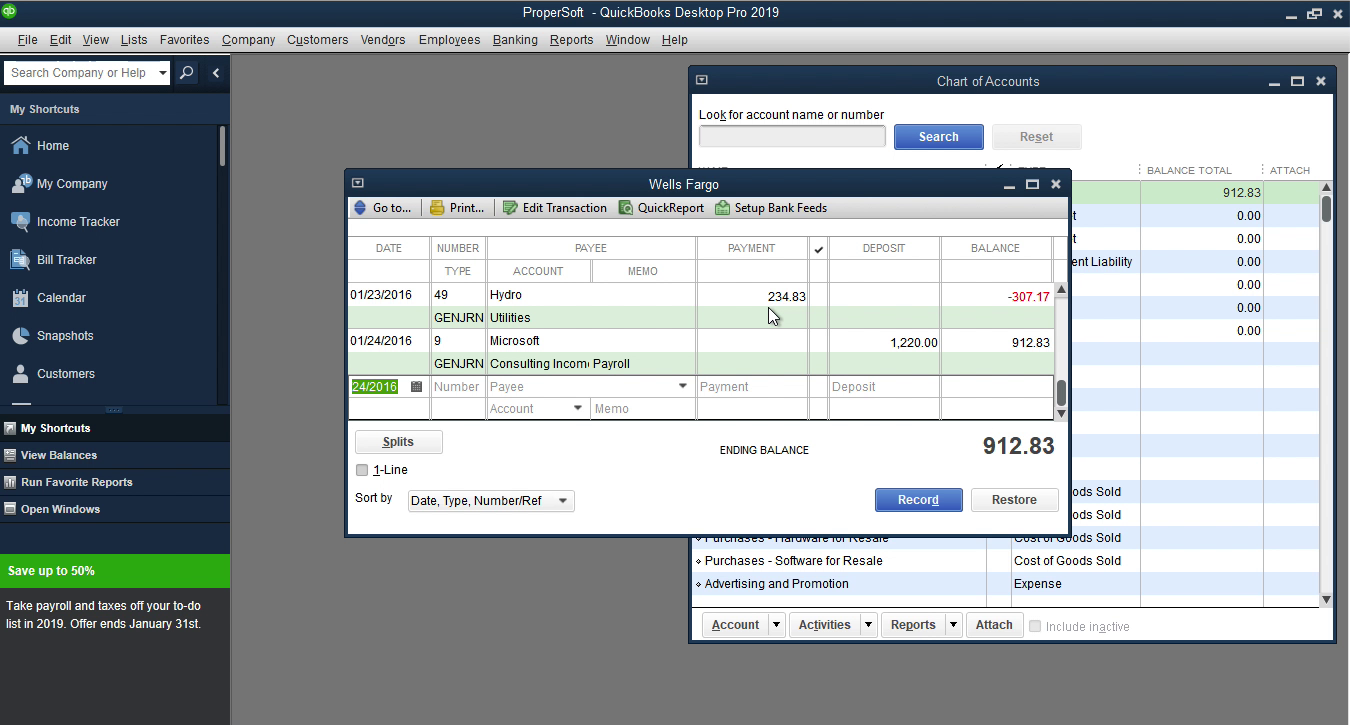Open the Reports menu in menu bar
This screenshot has width=1350, height=725.
(571, 40)
